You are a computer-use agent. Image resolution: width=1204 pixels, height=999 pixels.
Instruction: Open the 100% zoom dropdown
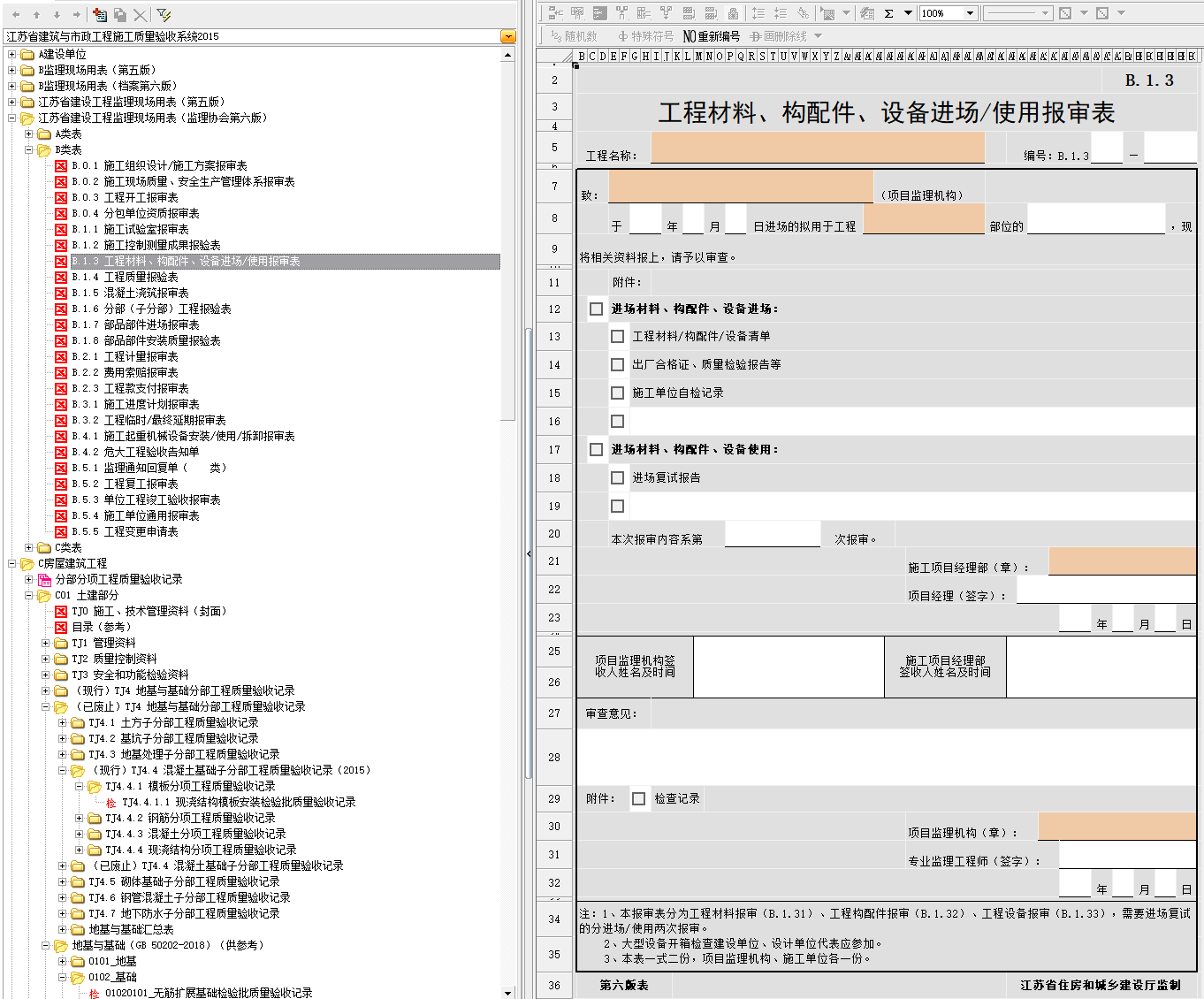[x=970, y=13]
